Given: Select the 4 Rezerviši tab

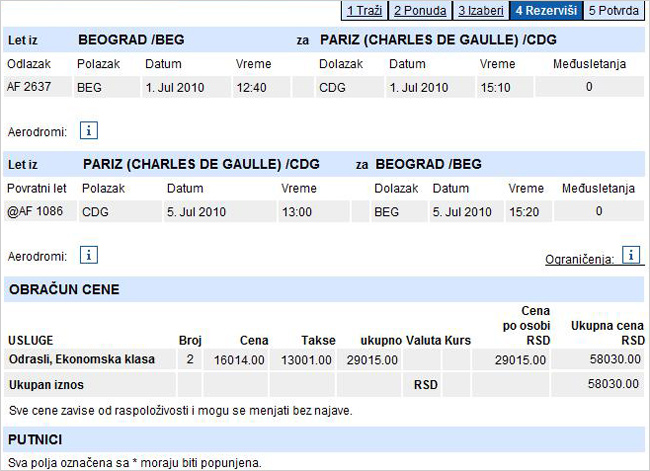Looking at the screenshot, I should click(546, 11).
